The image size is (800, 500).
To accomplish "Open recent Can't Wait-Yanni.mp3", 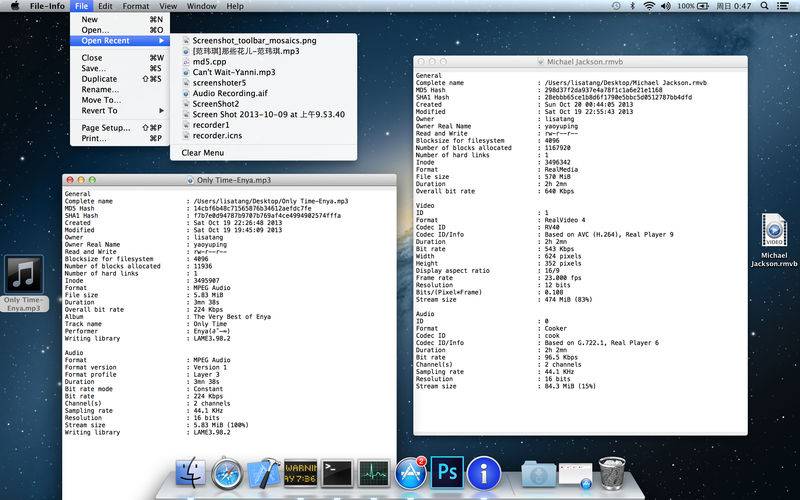I will [x=263, y=72].
